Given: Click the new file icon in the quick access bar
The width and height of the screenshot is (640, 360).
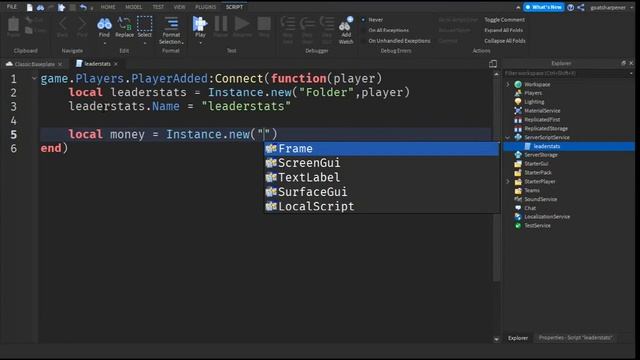Looking at the screenshot, I should (29, 7).
